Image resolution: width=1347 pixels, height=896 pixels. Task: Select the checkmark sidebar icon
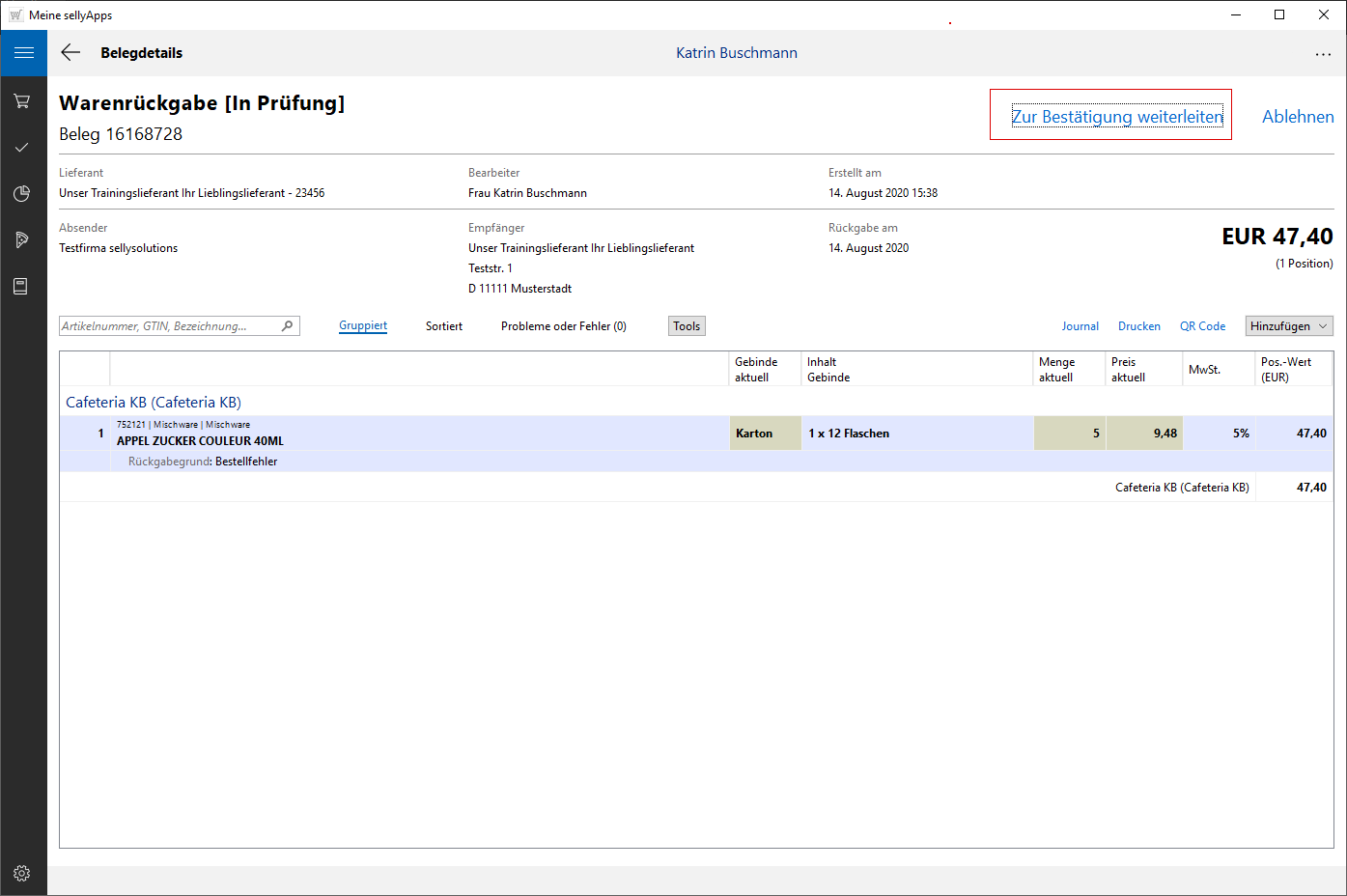coord(22,147)
